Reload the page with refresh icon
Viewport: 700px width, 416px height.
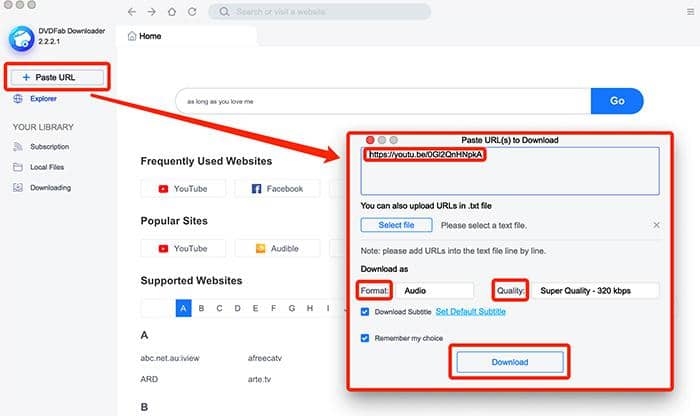(x=192, y=12)
